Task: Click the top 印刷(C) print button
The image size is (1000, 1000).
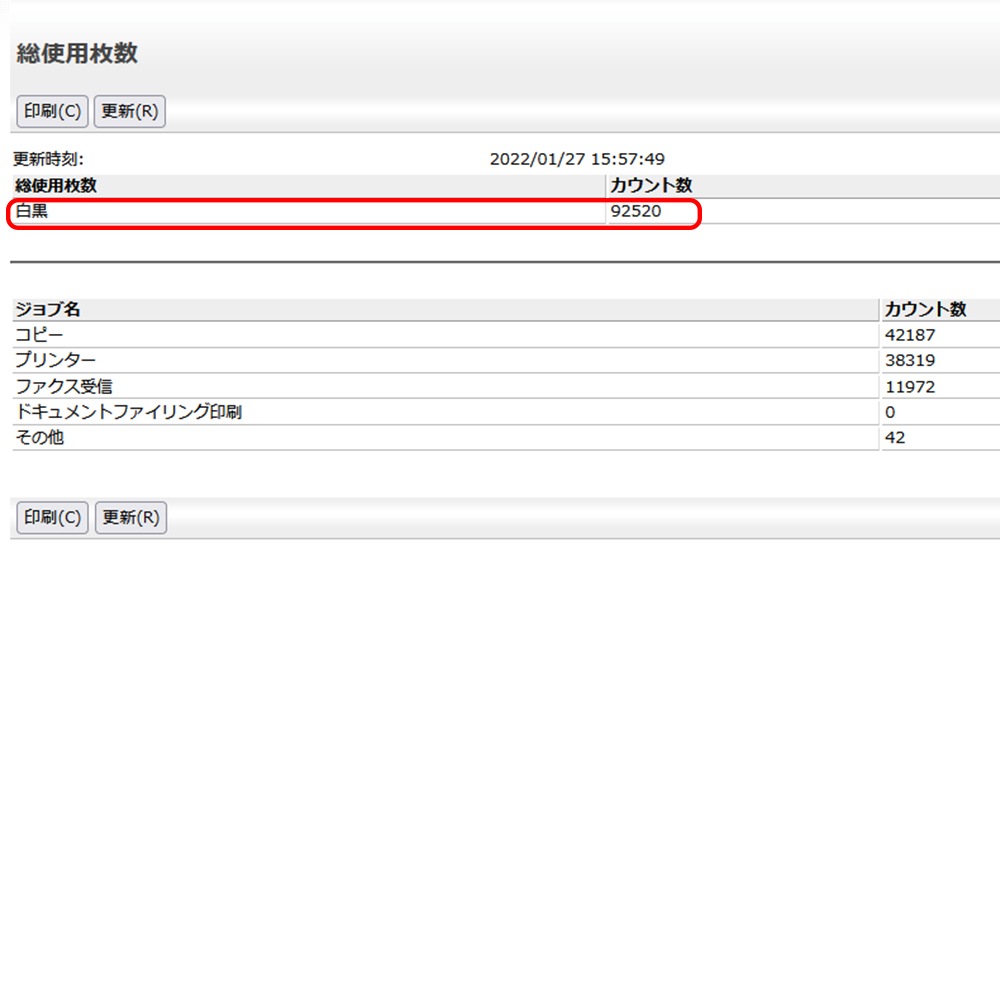Action: click(52, 111)
